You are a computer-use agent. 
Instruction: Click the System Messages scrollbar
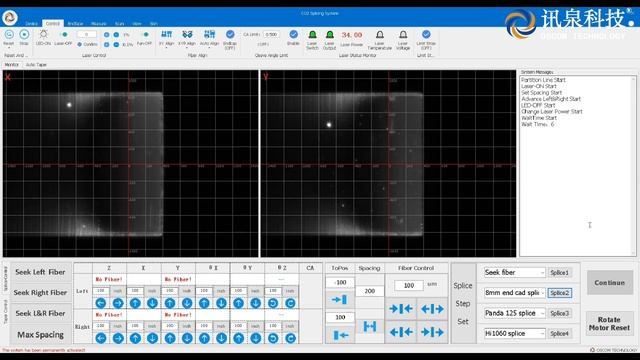pyautogui.click(x=634, y=165)
